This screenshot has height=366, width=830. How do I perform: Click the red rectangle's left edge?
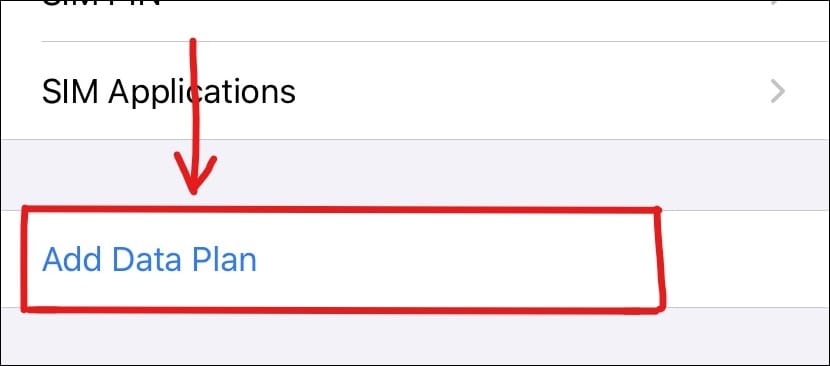tap(24, 260)
